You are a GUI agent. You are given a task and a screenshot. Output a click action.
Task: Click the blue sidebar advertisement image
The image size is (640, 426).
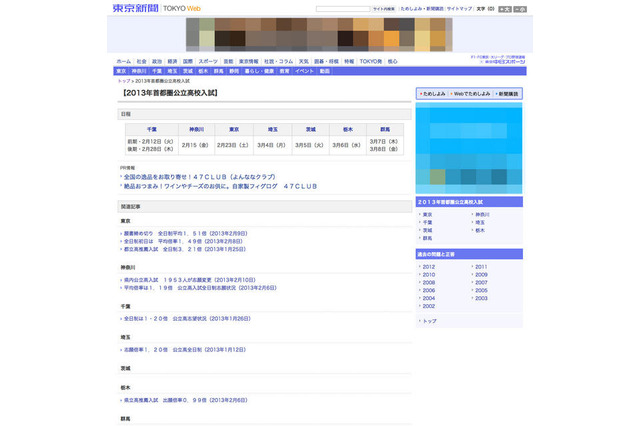coord(469,148)
